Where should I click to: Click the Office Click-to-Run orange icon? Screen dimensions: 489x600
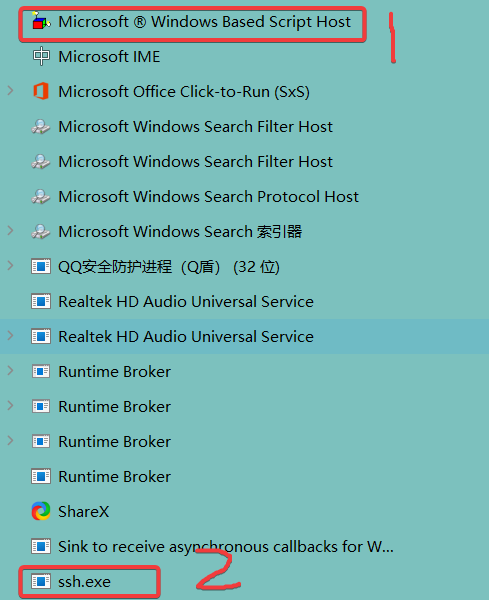(x=41, y=91)
